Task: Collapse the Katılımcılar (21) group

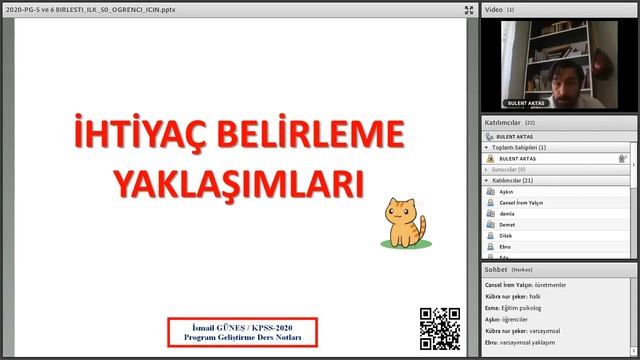Action: tap(486, 180)
